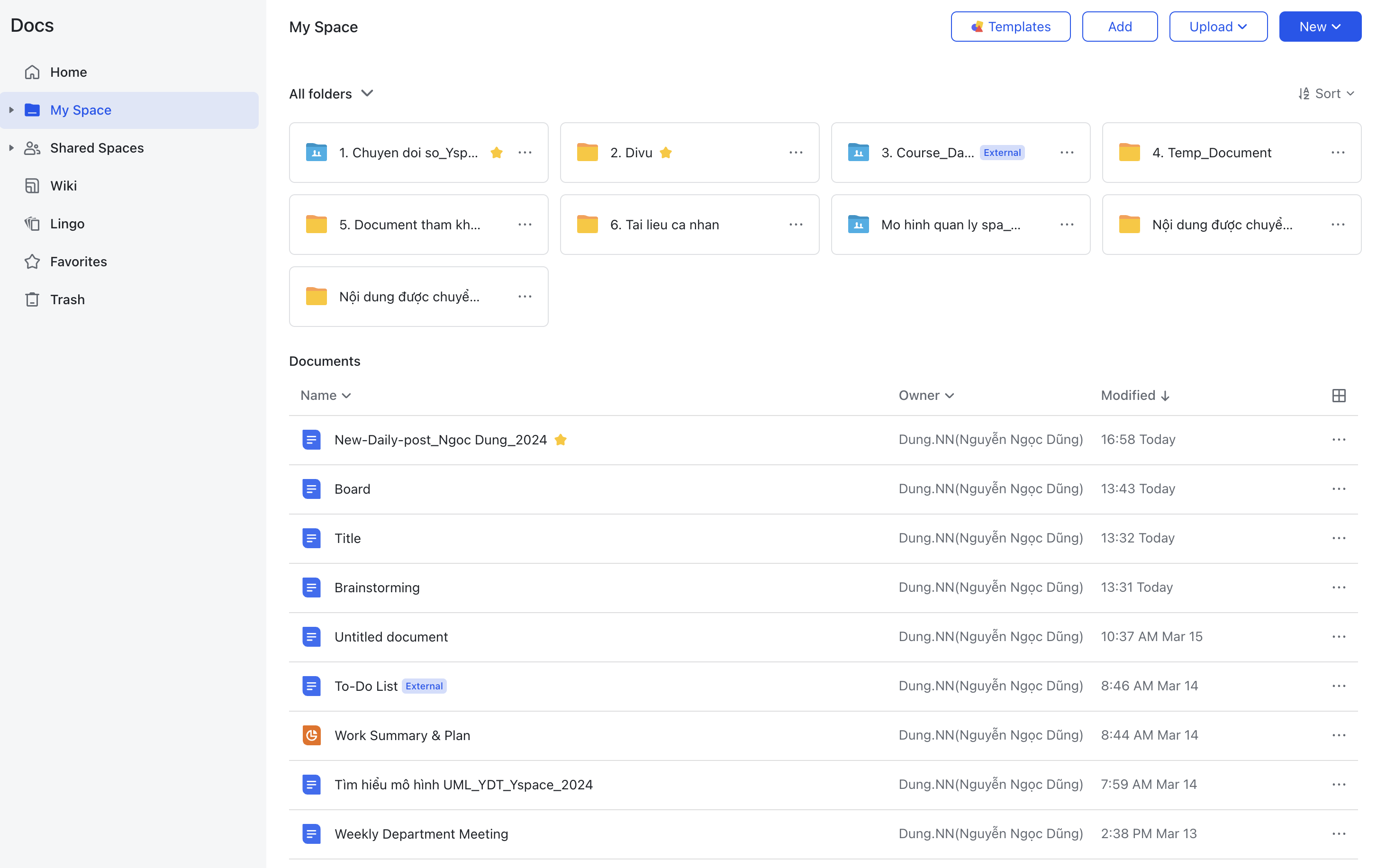Select the Wiki sidebar item

(63, 185)
